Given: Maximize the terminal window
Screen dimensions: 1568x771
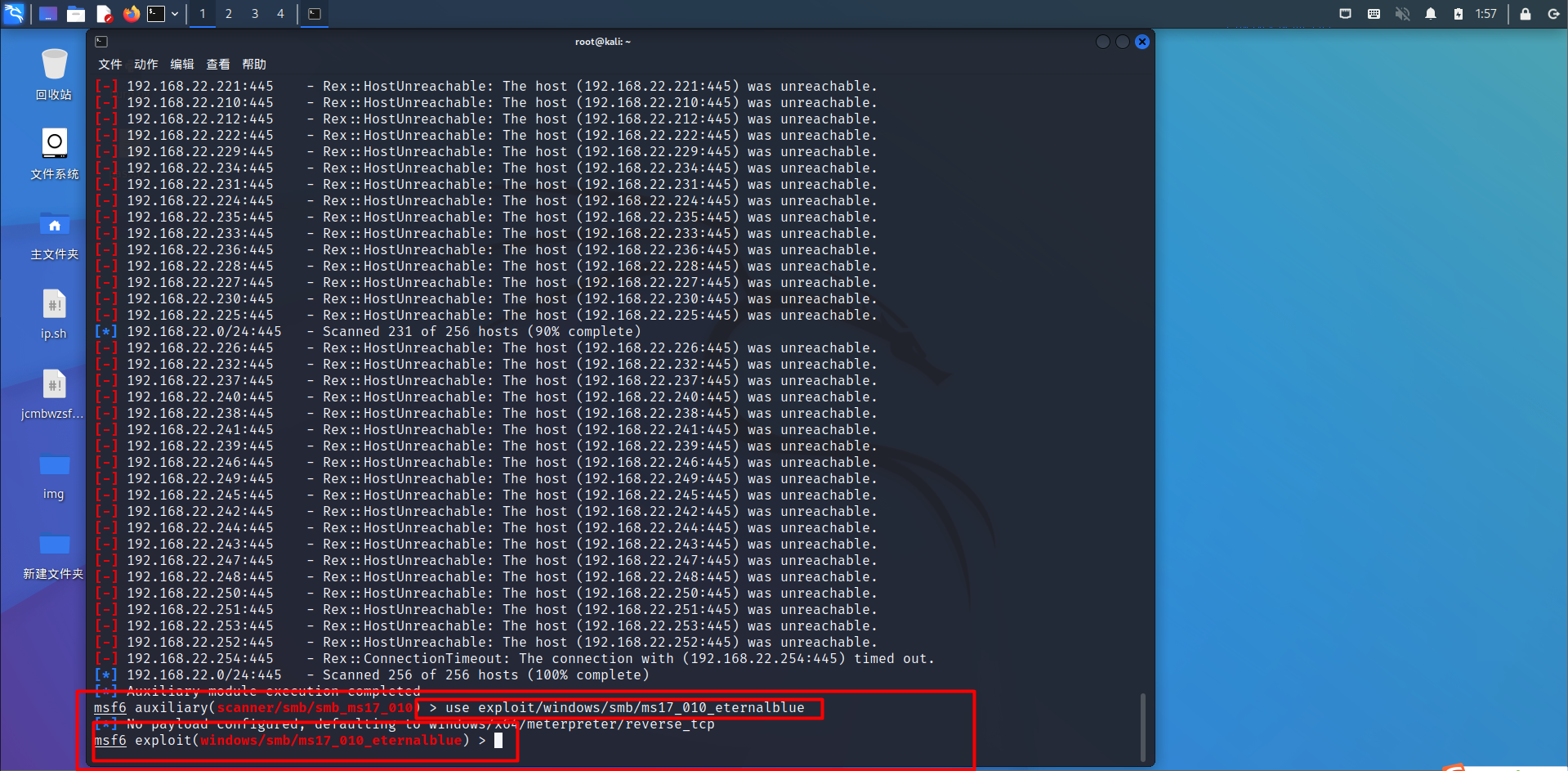Looking at the screenshot, I should coord(1123,42).
